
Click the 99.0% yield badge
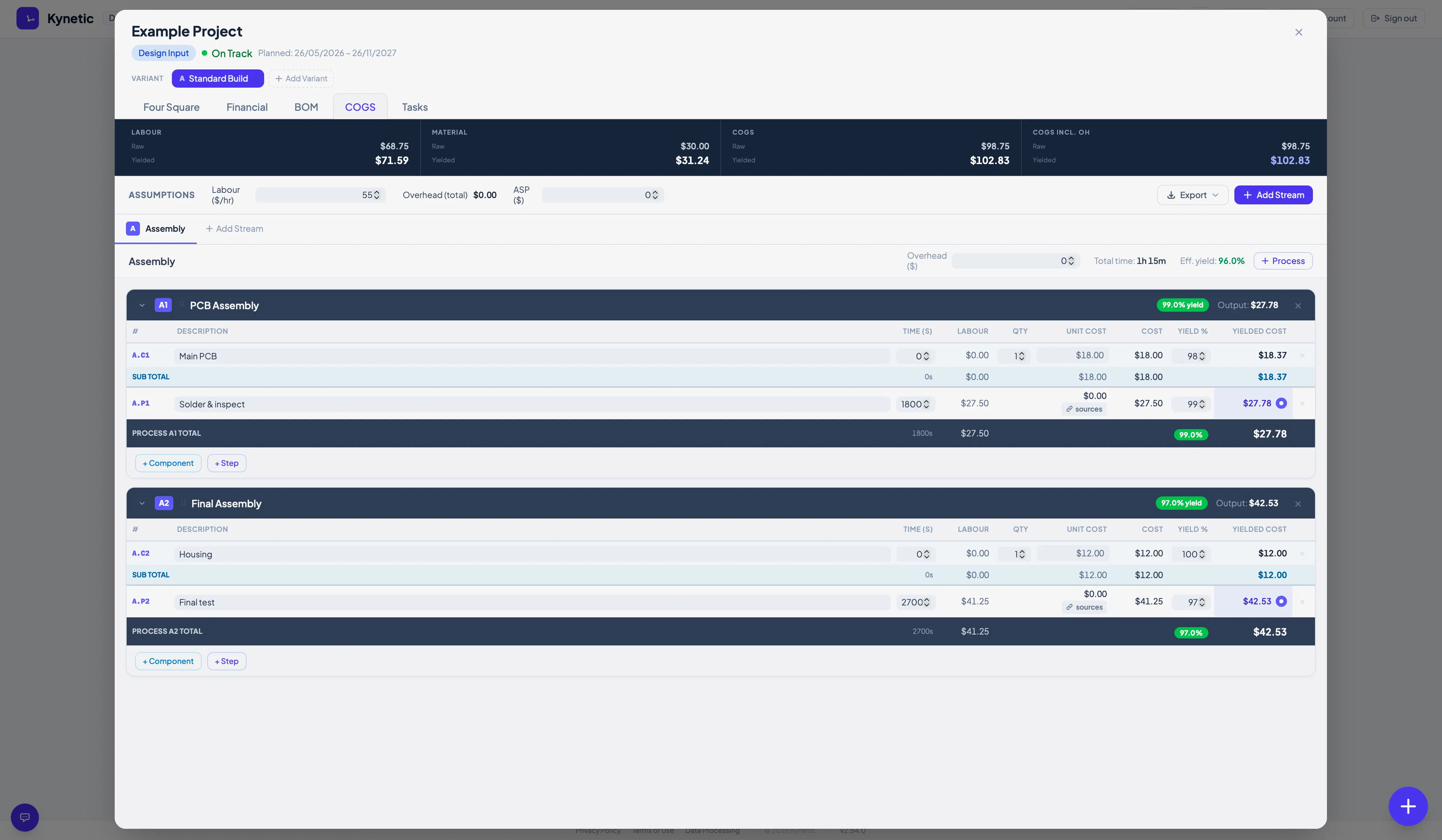pyautogui.click(x=1182, y=305)
